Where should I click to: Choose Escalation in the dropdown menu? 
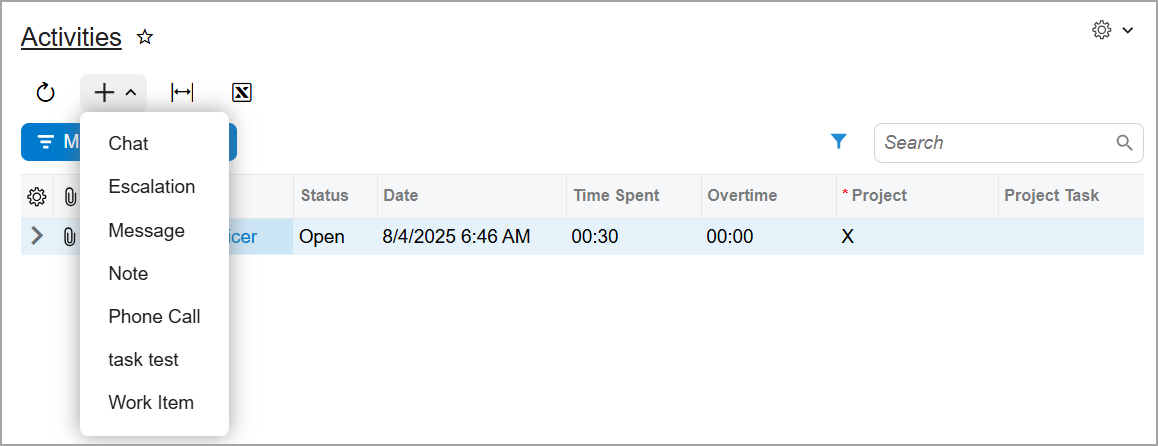point(152,187)
